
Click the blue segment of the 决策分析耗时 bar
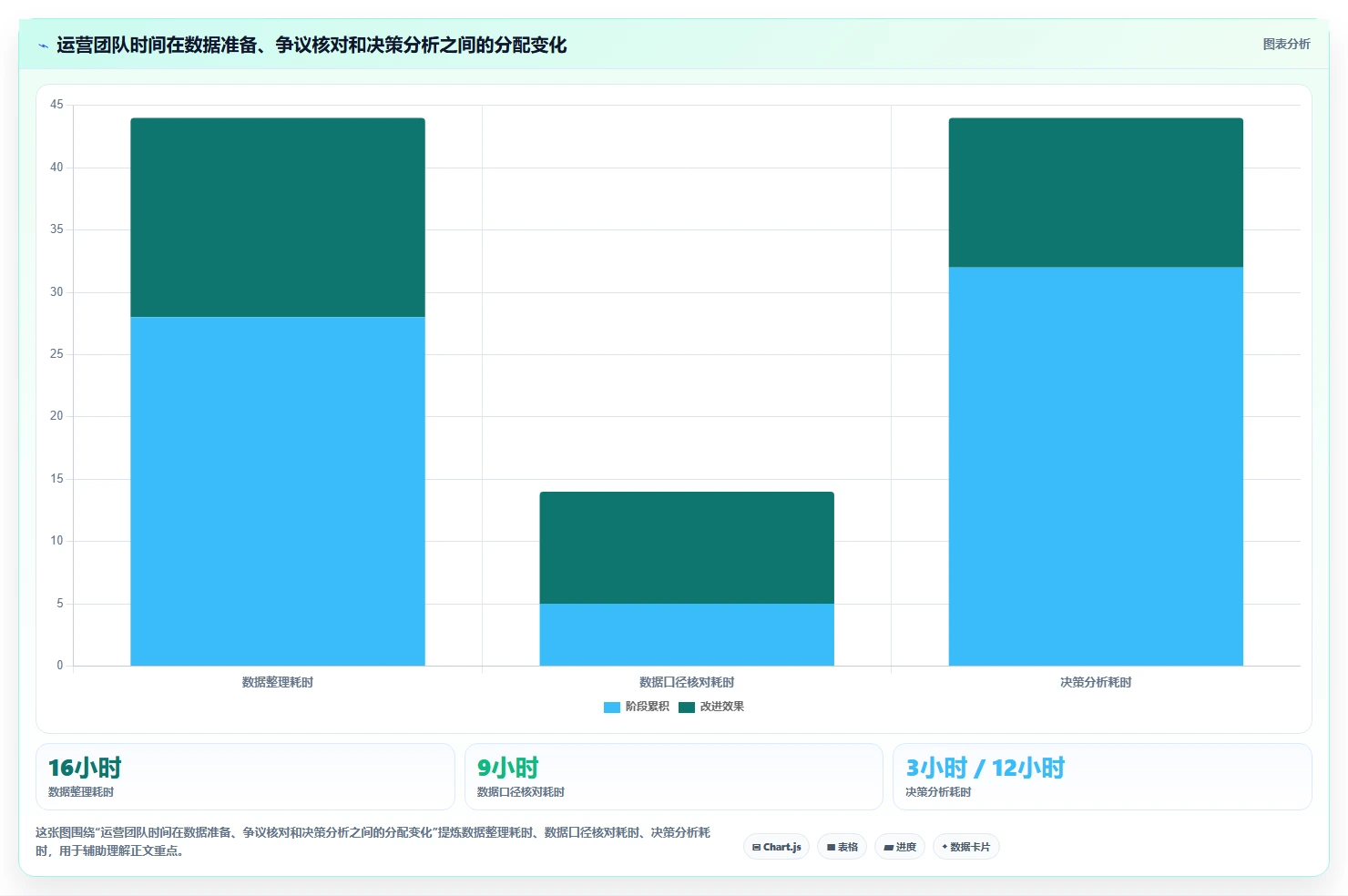coord(1096,466)
